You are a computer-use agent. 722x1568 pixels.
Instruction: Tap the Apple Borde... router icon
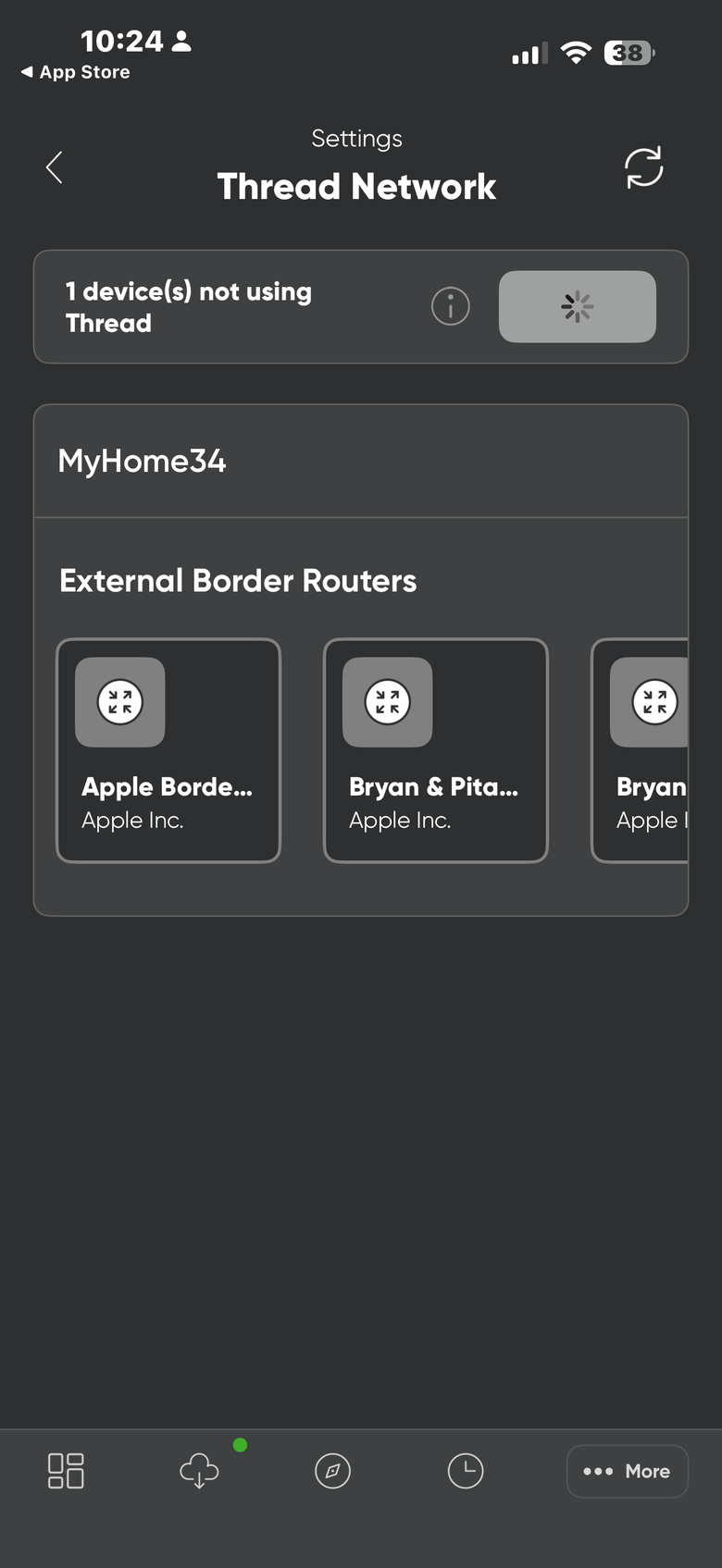120,702
